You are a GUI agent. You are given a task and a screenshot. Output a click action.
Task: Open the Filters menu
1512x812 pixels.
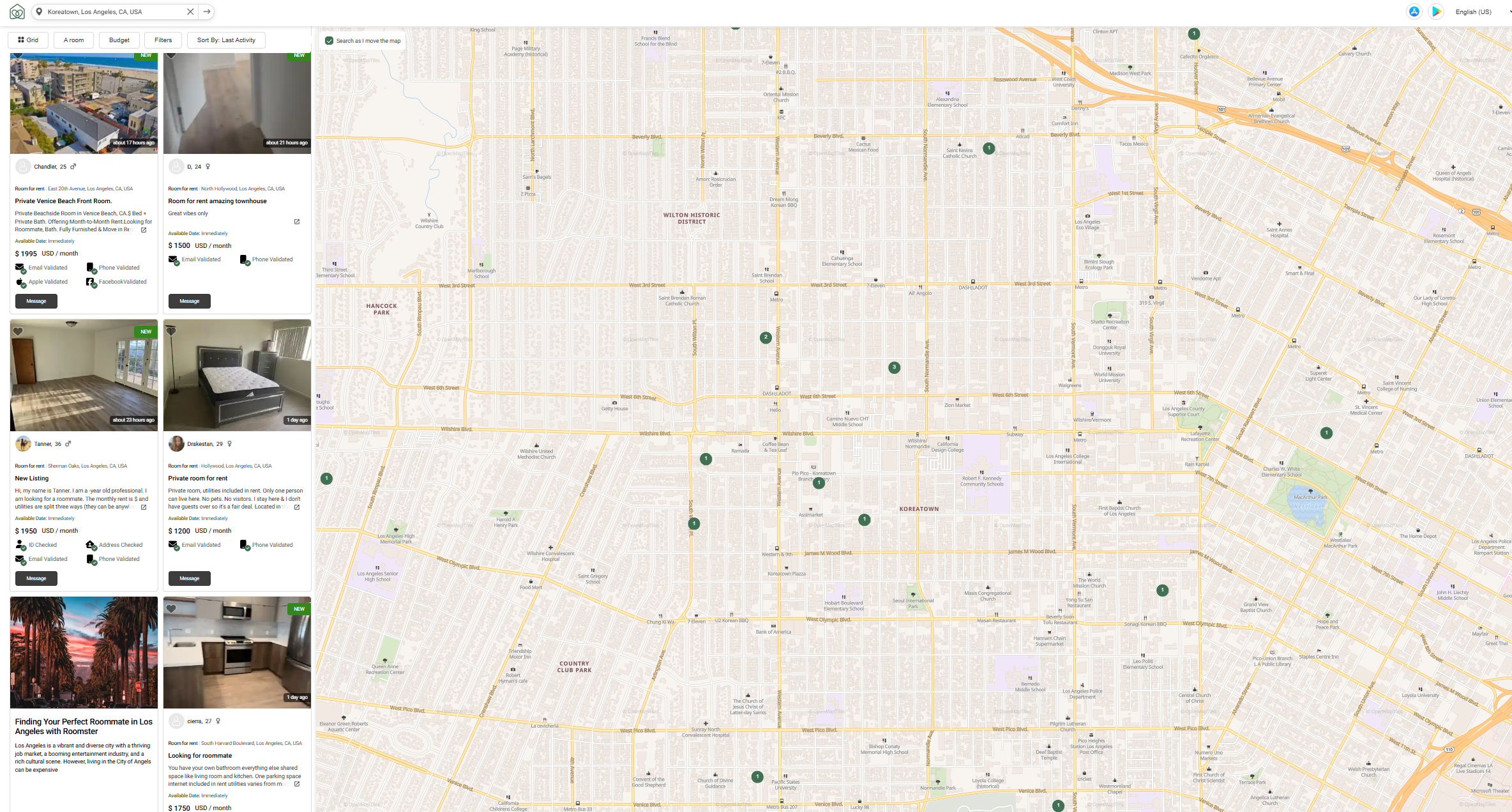(x=163, y=40)
